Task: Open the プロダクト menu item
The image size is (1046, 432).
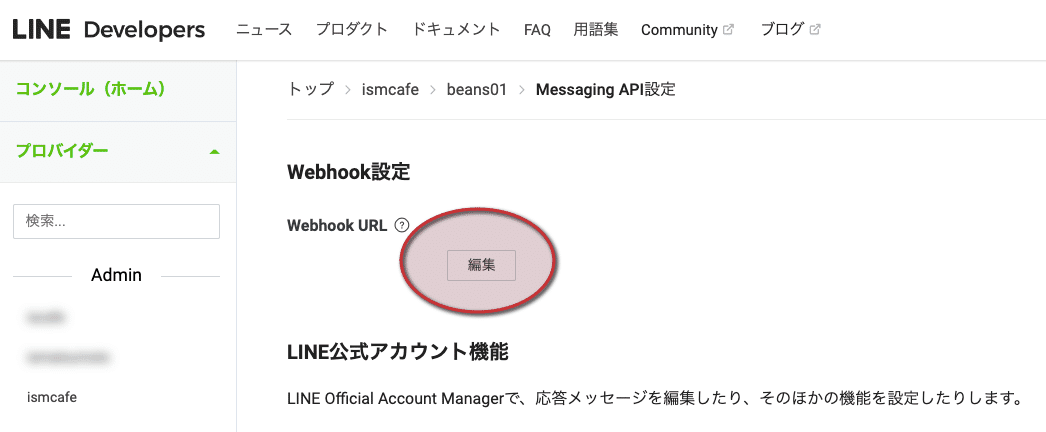Action: point(352,29)
